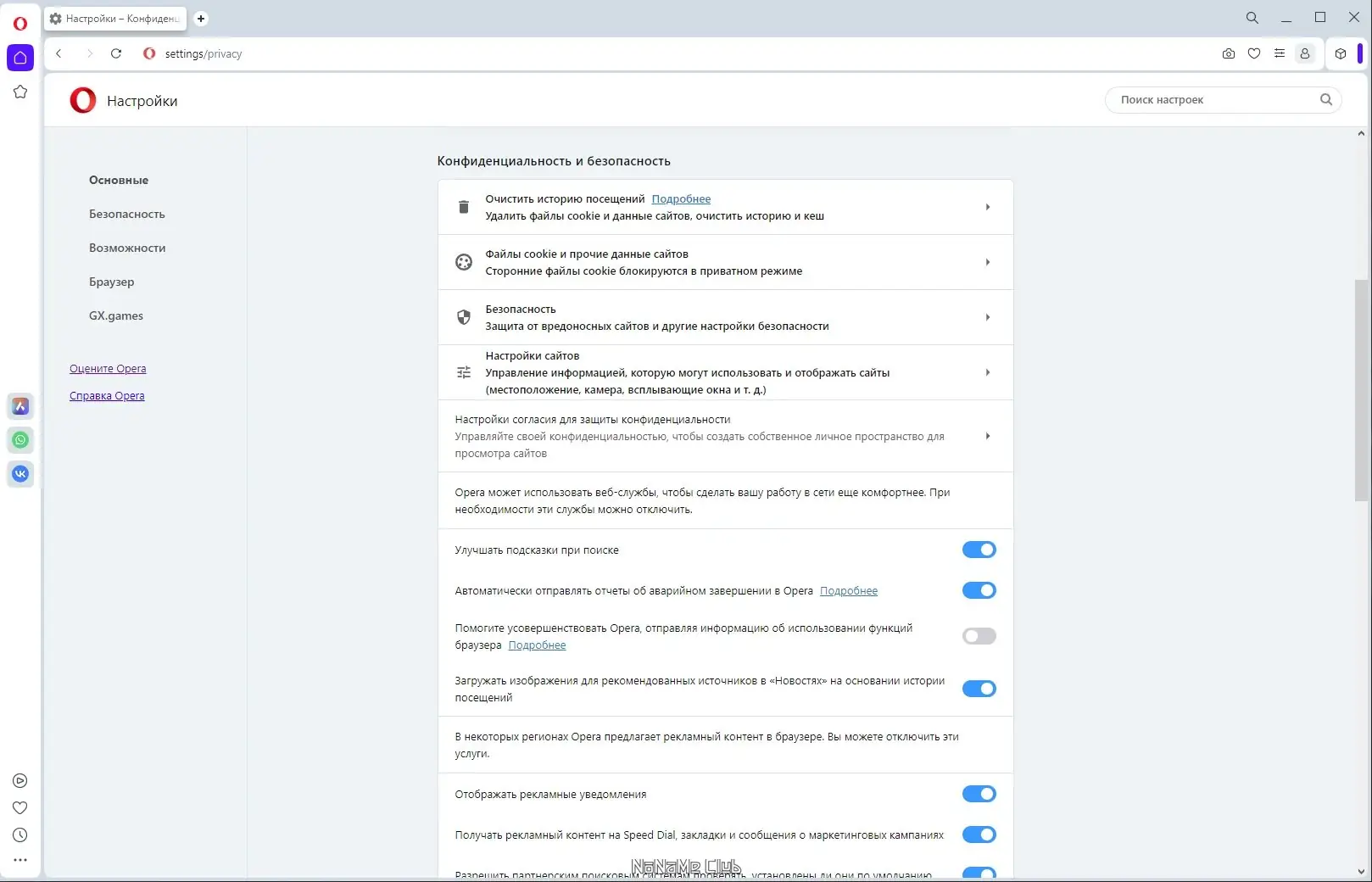Open the Player icon in the sidebar
The height and width of the screenshot is (882, 1372).
click(20, 780)
